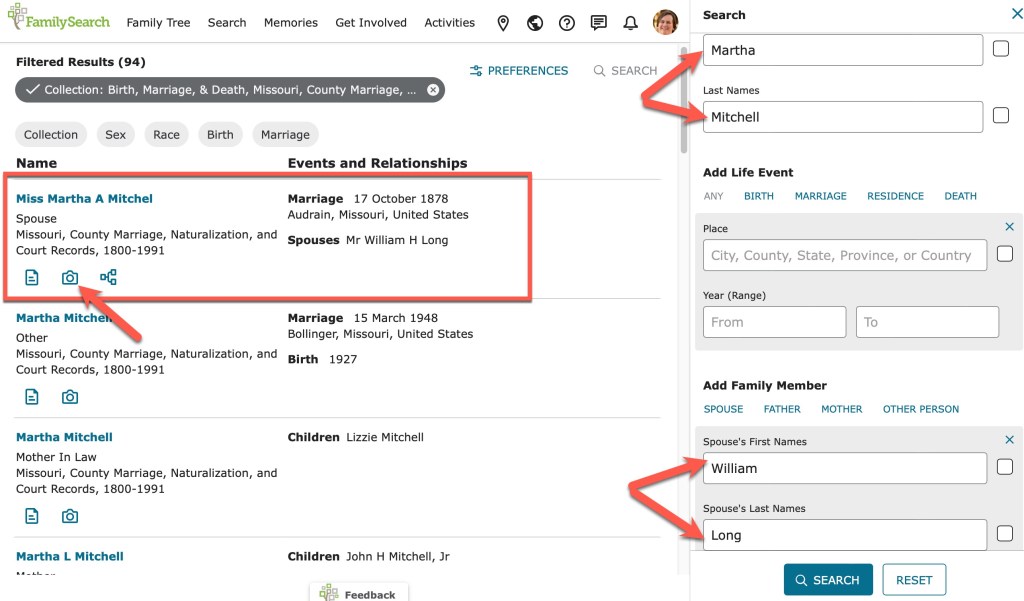Click the RESET button
Viewport: 1024px width, 601px height.
(x=914, y=580)
